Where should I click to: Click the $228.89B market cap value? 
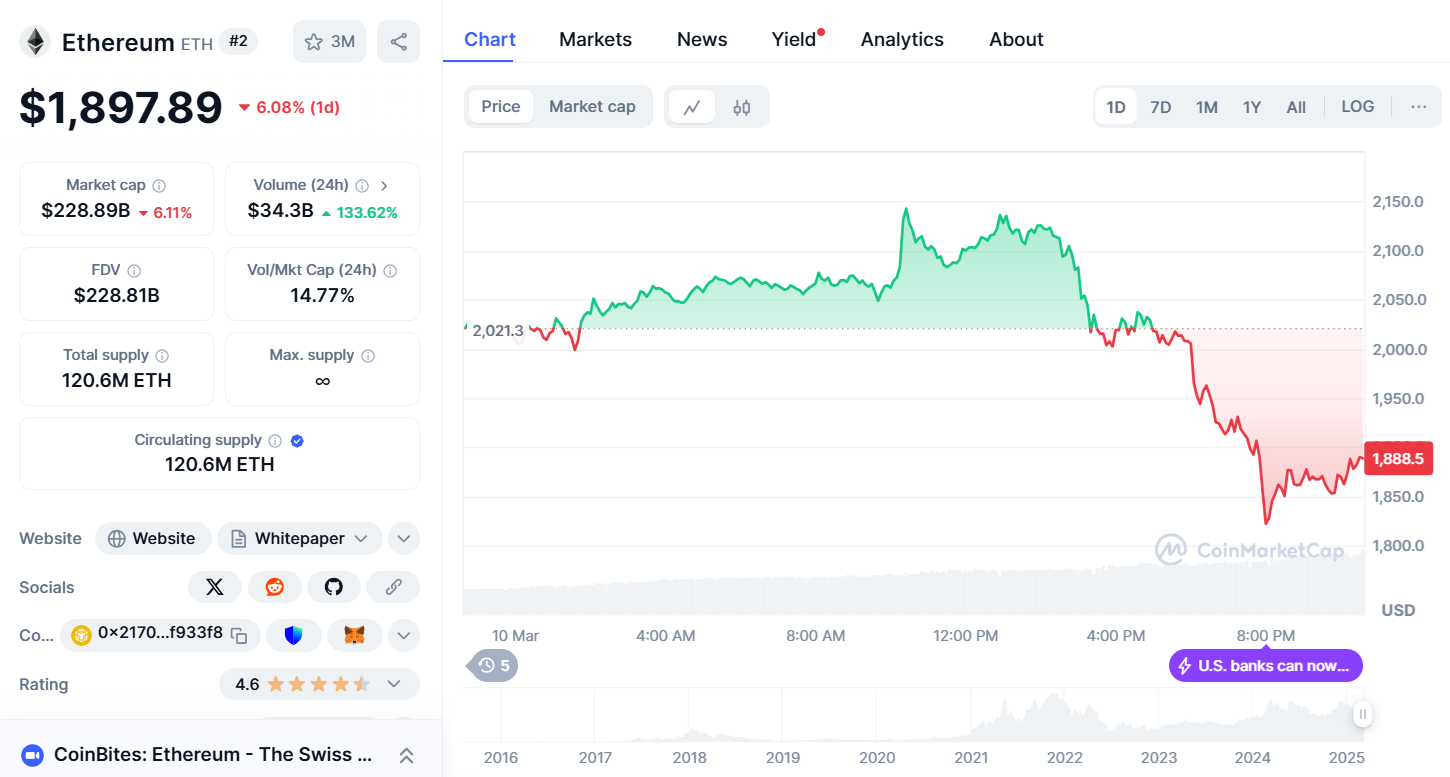[86, 211]
